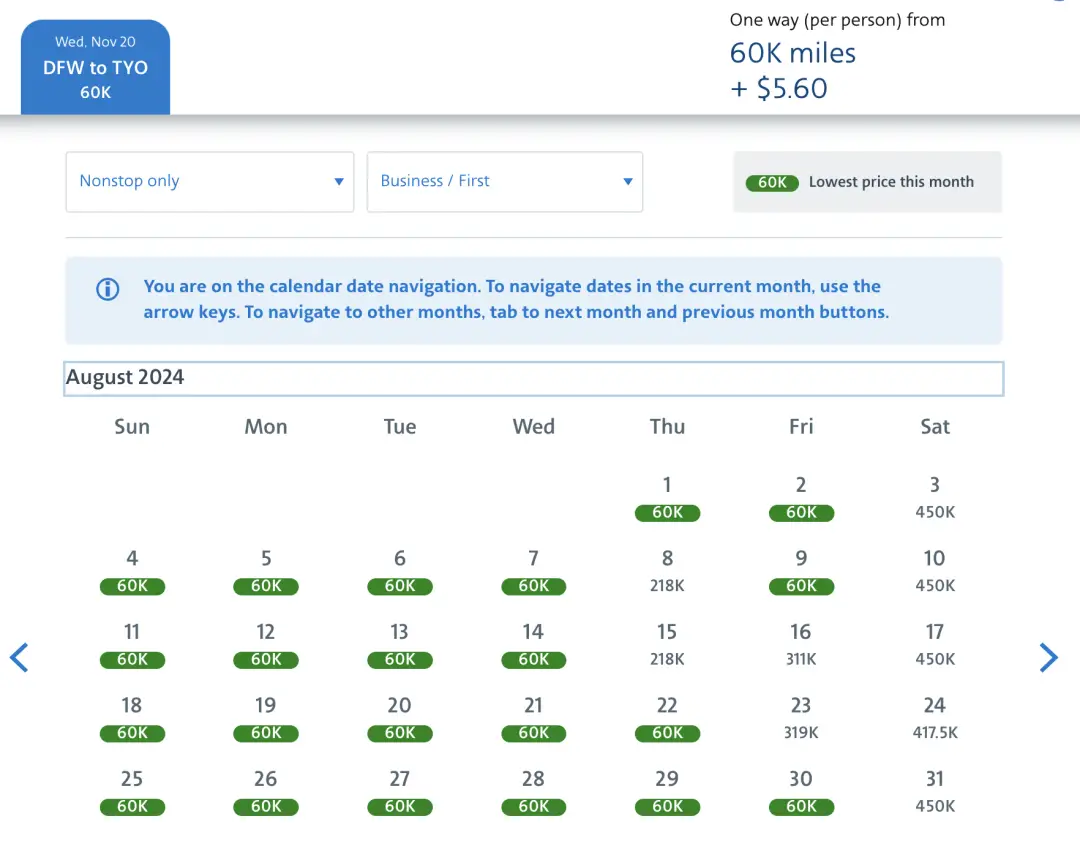1080x849 pixels.
Task: Go to the previous month using left arrow
Action: click(19, 657)
